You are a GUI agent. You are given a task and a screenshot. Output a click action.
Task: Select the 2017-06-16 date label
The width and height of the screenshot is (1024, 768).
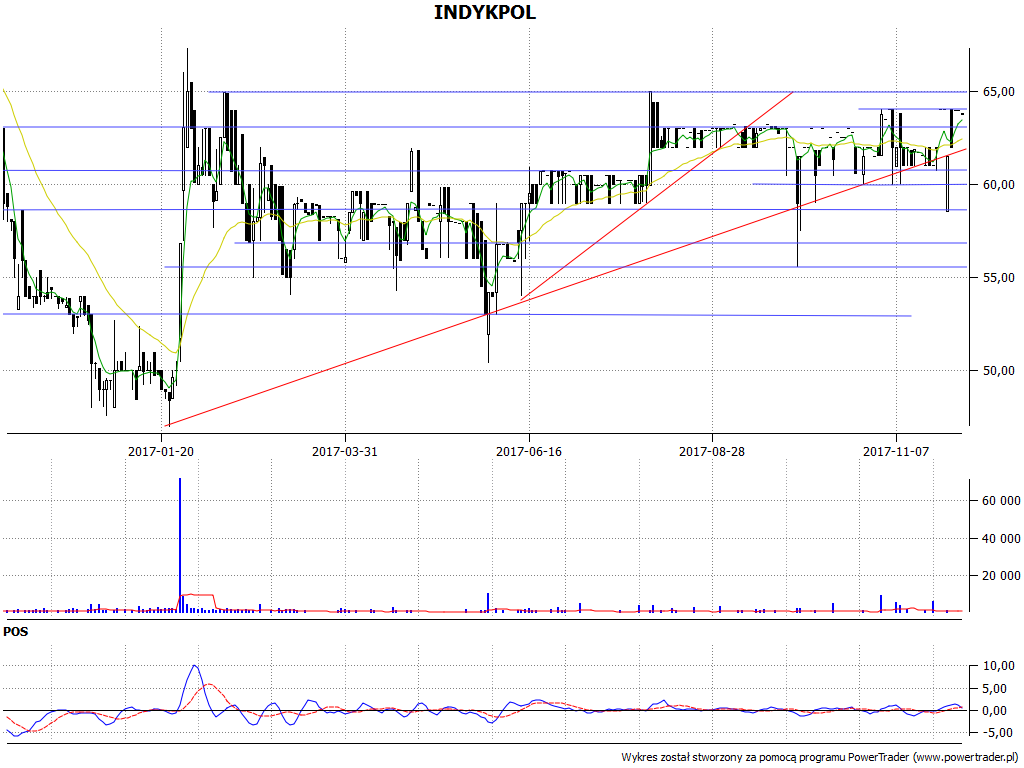tap(529, 451)
